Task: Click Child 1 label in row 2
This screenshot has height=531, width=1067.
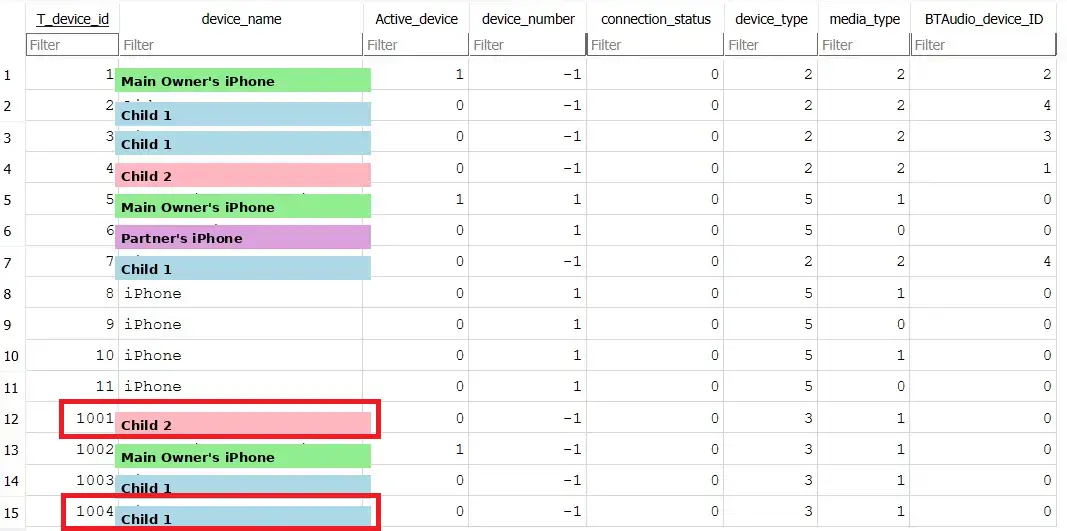Action: tap(243, 114)
